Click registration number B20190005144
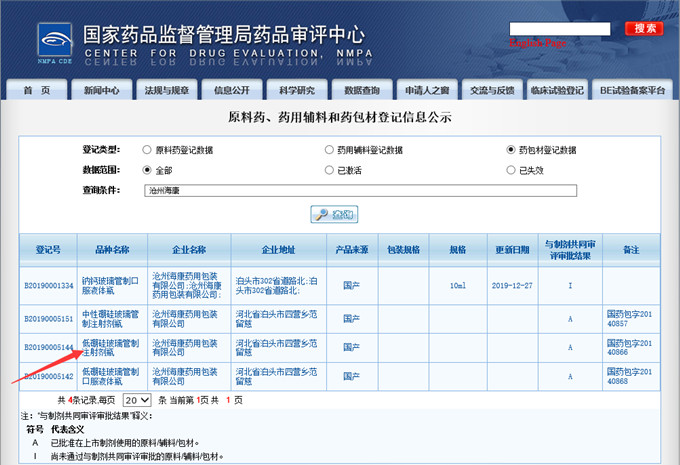 (49, 347)
